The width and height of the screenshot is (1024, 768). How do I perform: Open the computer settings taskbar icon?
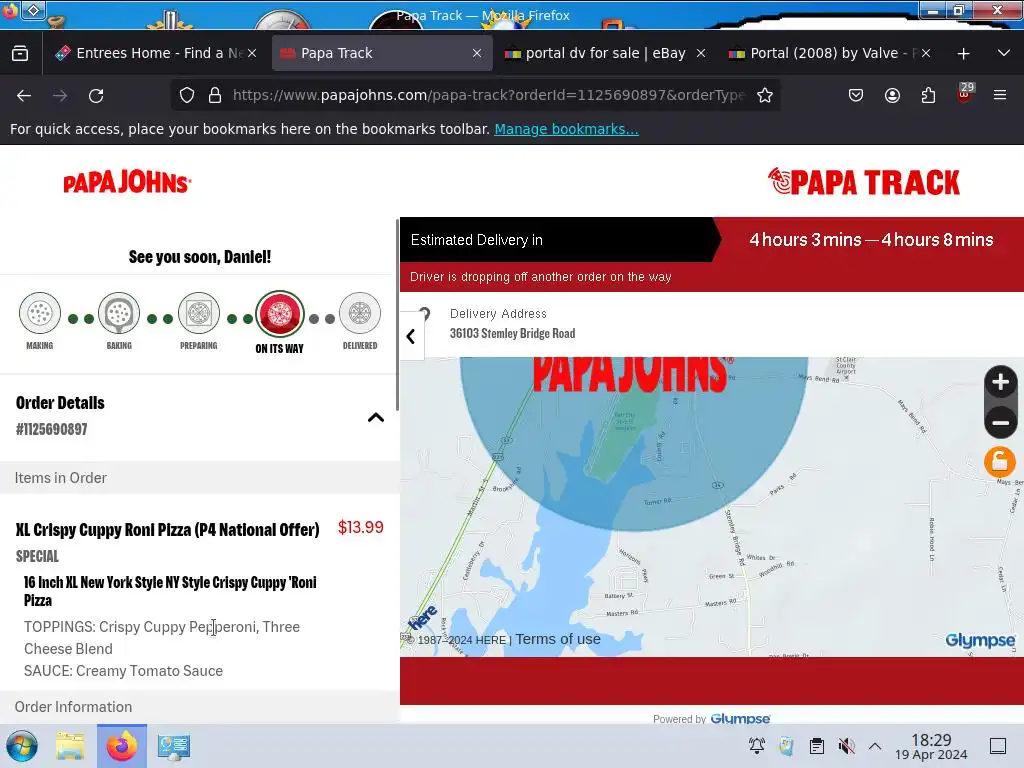pos(173,746)
